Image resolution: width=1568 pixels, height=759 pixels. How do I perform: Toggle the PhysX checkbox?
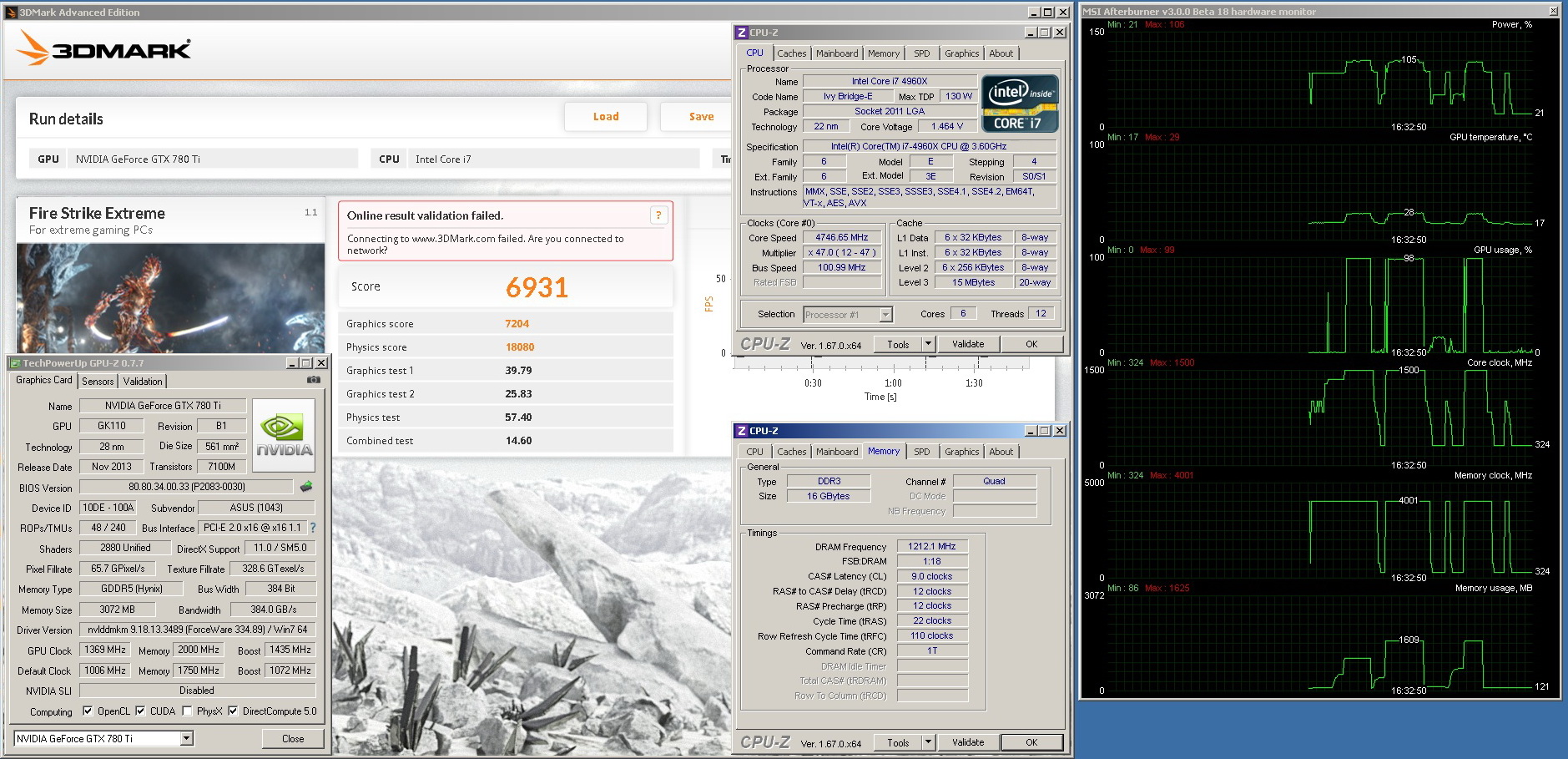[x=187, y=711]
